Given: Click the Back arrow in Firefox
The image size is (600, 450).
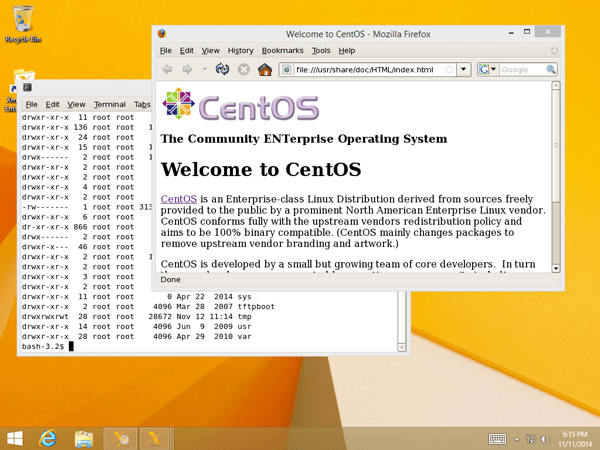Looking at the screenshot, I should tap(168, 69).
